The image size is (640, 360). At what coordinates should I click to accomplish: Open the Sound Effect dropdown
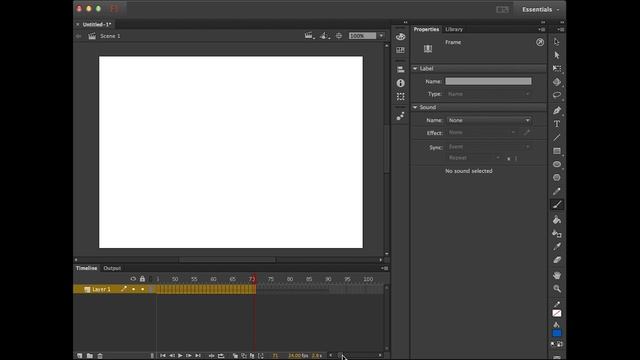click(x=482, y=133)
